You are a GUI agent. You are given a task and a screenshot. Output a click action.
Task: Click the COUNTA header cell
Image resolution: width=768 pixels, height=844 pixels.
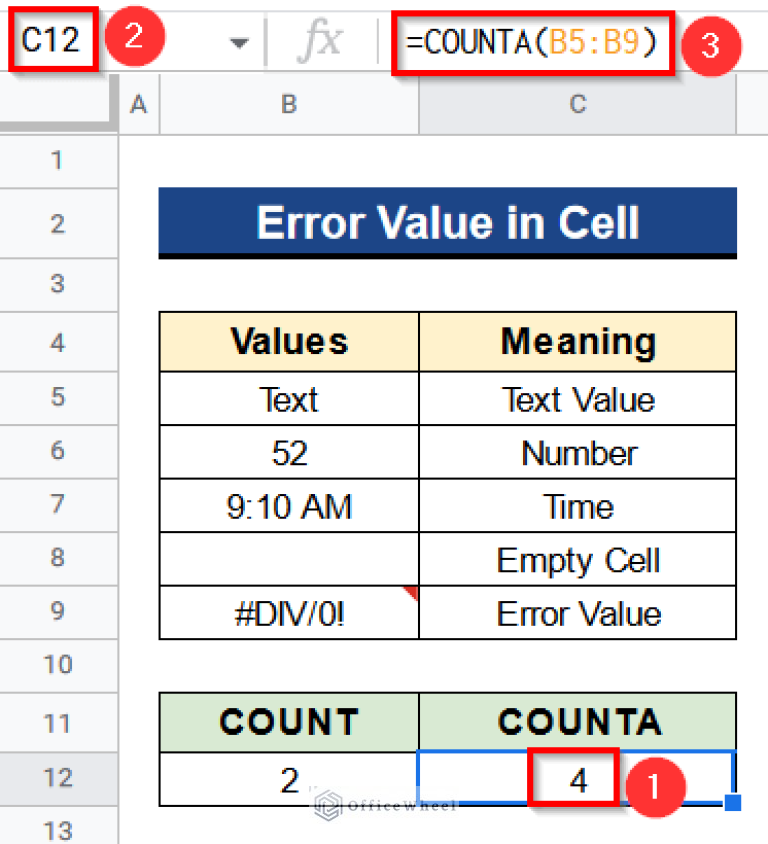pos(577,722)
